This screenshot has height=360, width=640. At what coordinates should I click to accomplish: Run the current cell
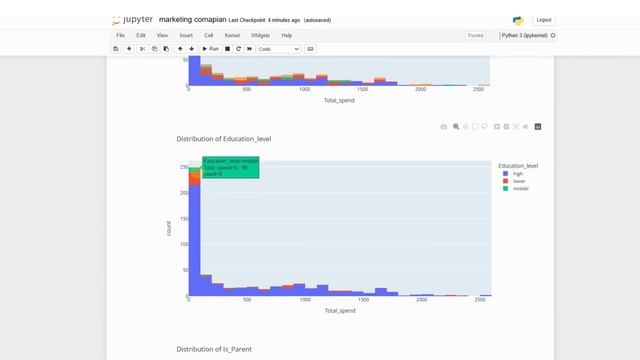click(x=211, y=49)
